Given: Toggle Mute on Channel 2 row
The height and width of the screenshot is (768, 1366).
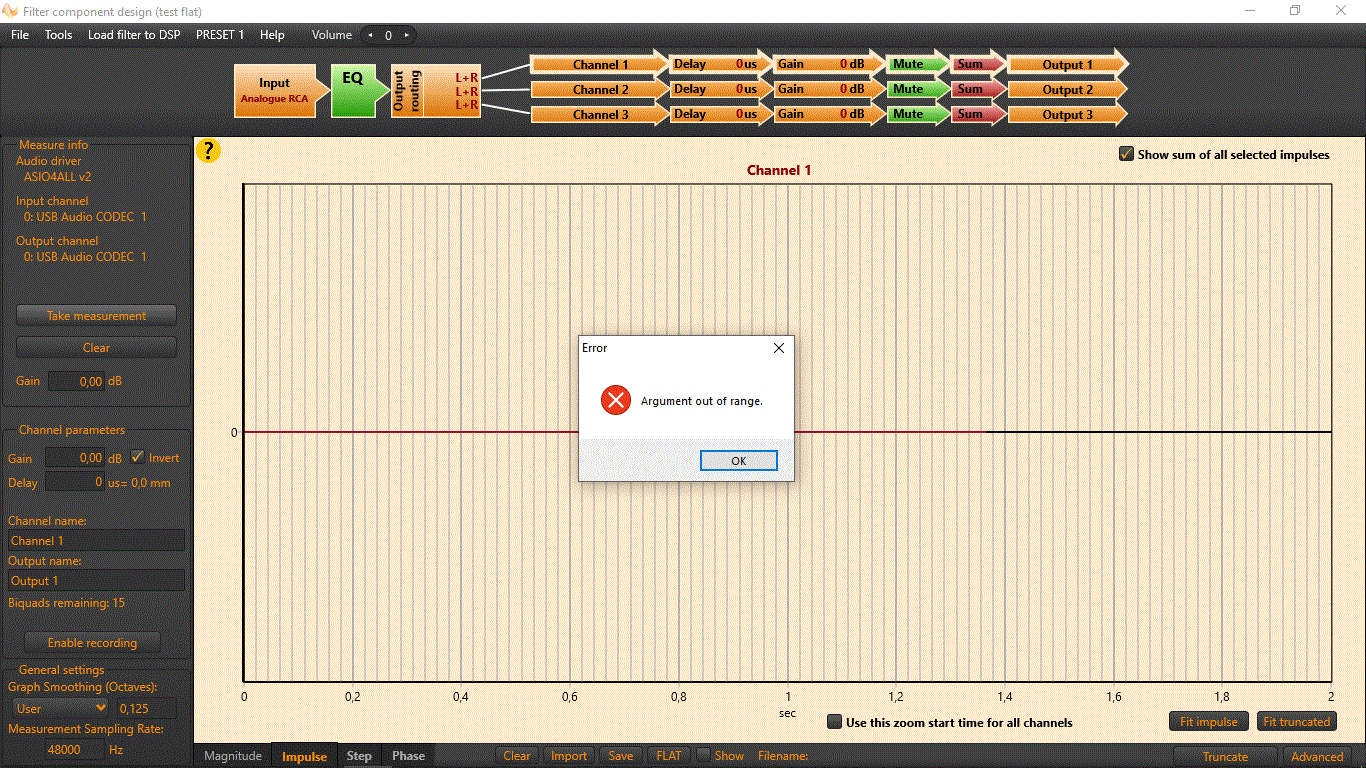Looking at the screenshot, I should coord(915,89).
